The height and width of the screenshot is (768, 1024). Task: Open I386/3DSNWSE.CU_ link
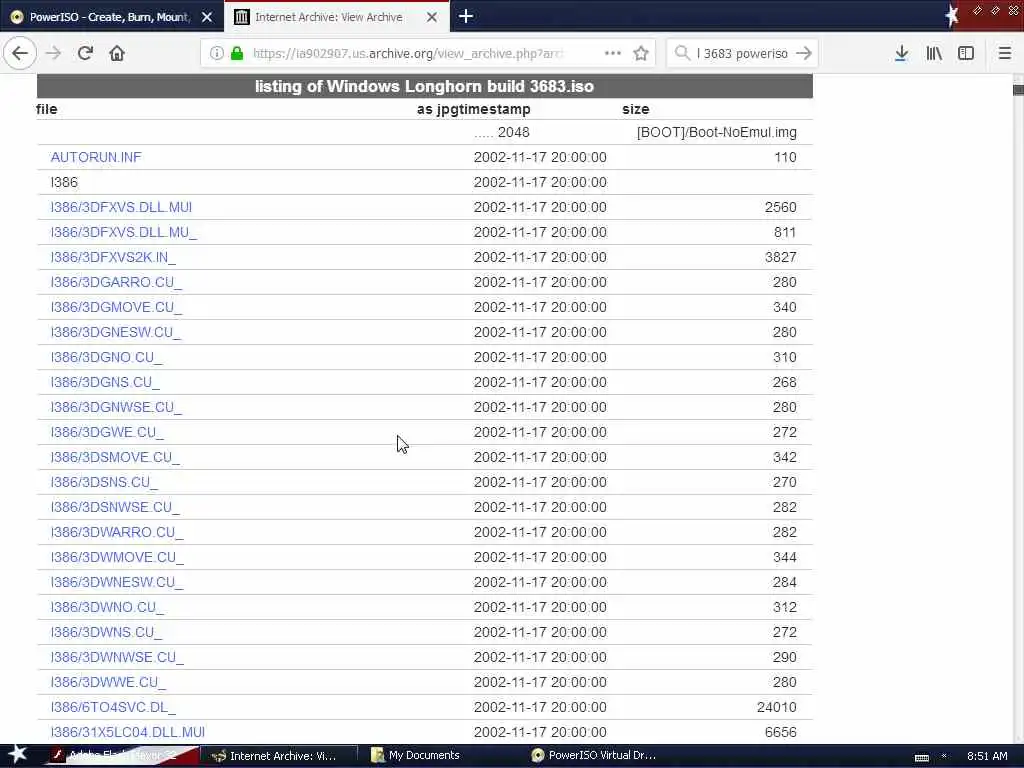pos(115,507)
